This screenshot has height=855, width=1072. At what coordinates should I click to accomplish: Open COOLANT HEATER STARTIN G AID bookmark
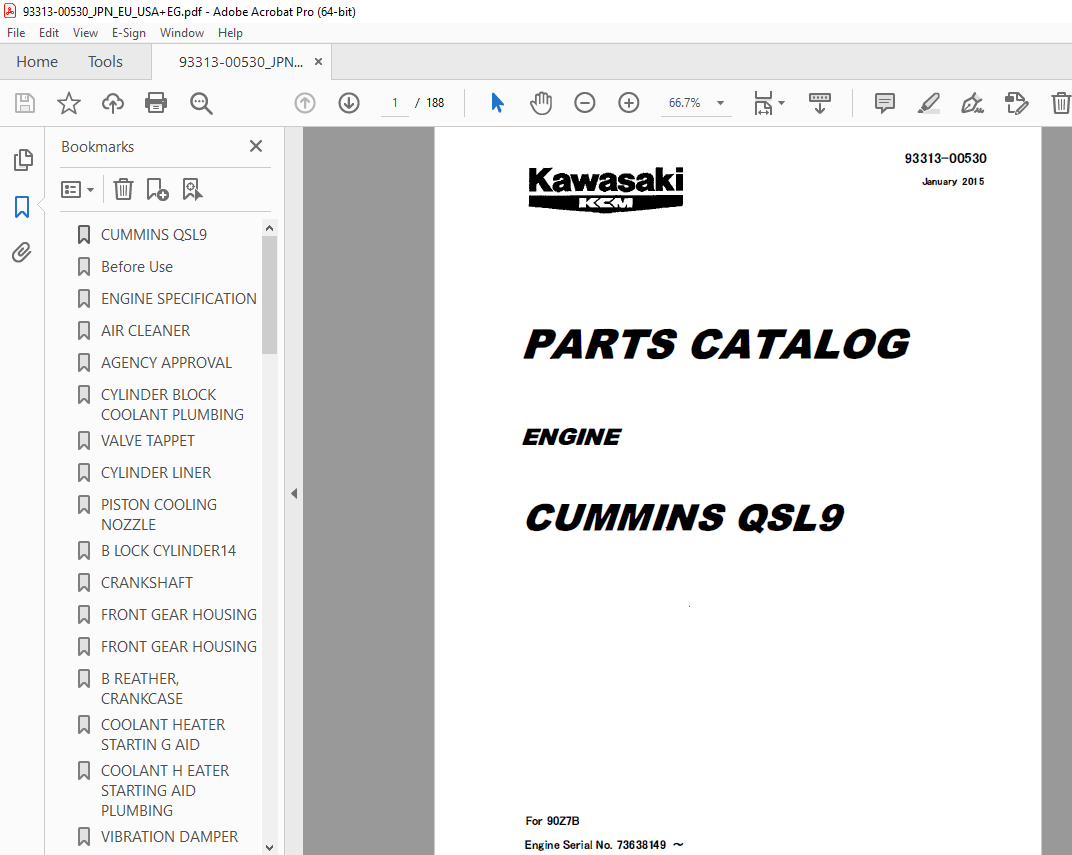click(x=163, y=735)
